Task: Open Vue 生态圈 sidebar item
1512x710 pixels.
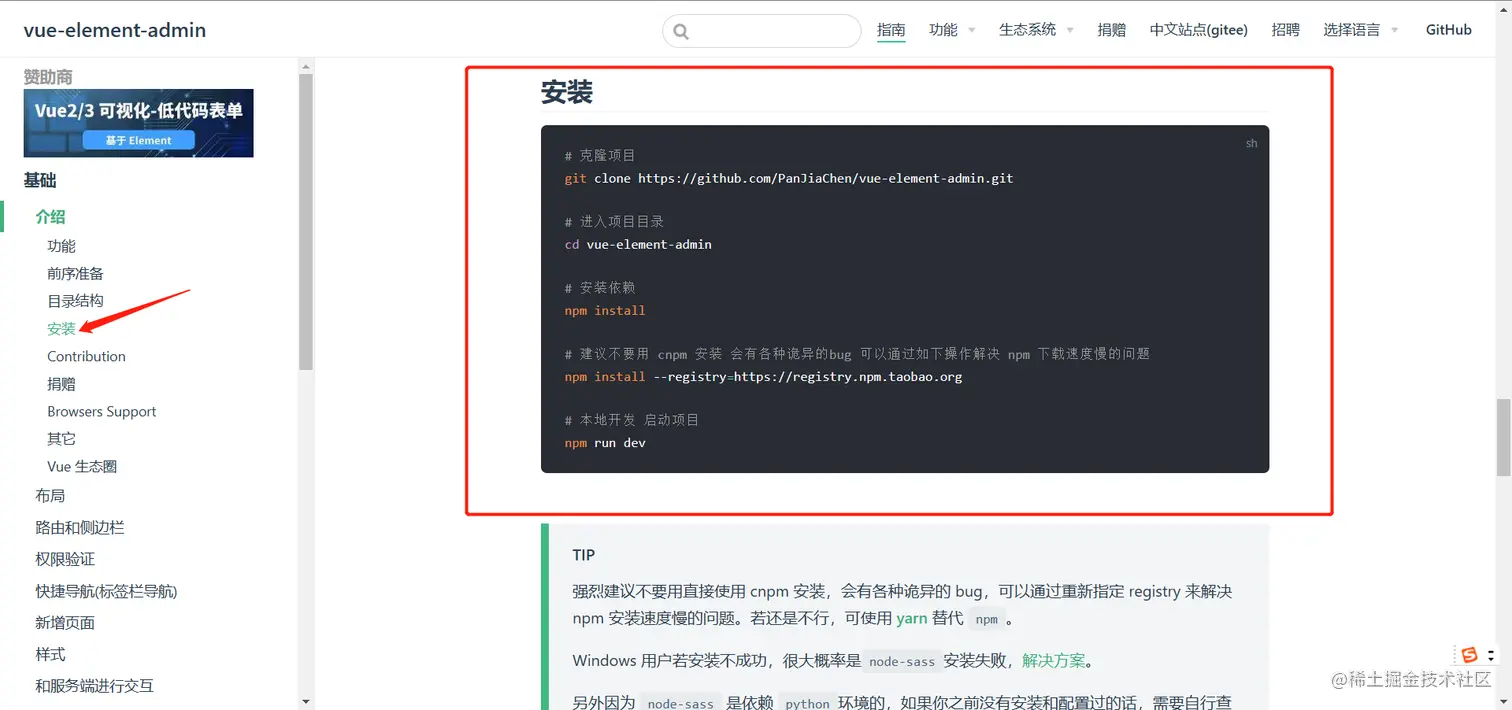Action: tap(82, 466)
